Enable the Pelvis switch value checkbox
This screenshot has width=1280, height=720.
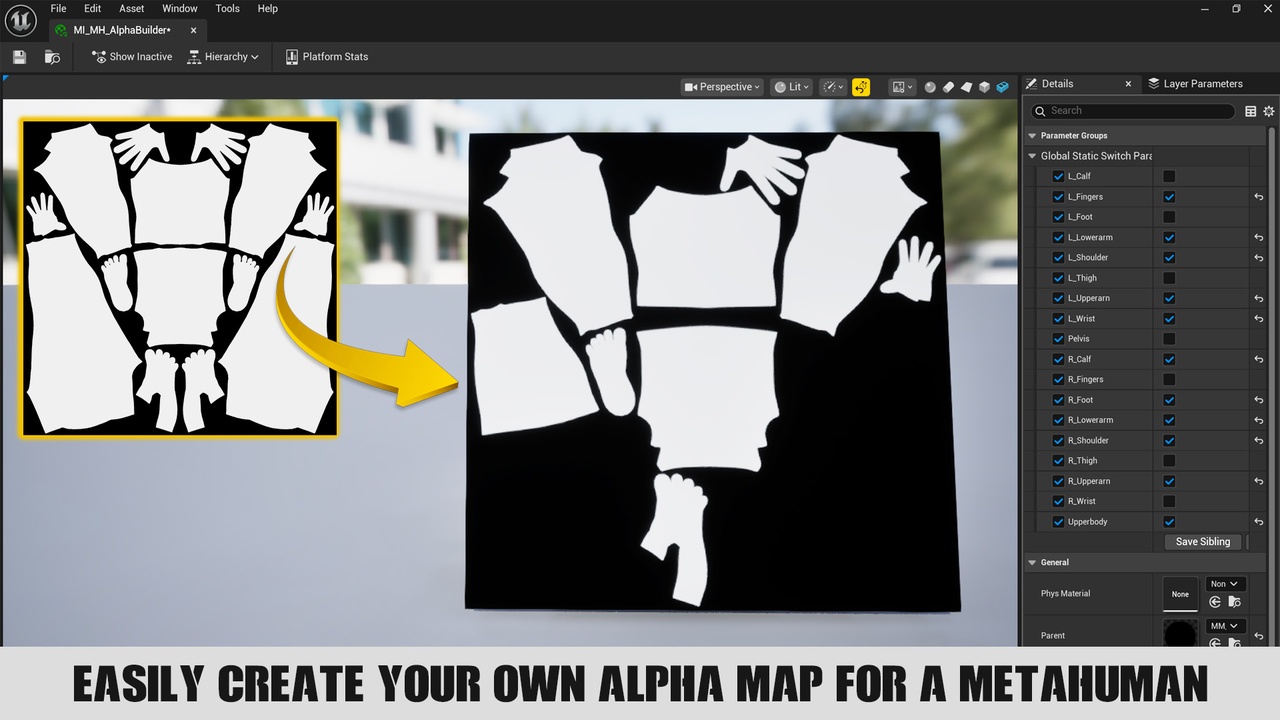[x=1169, y=339]
